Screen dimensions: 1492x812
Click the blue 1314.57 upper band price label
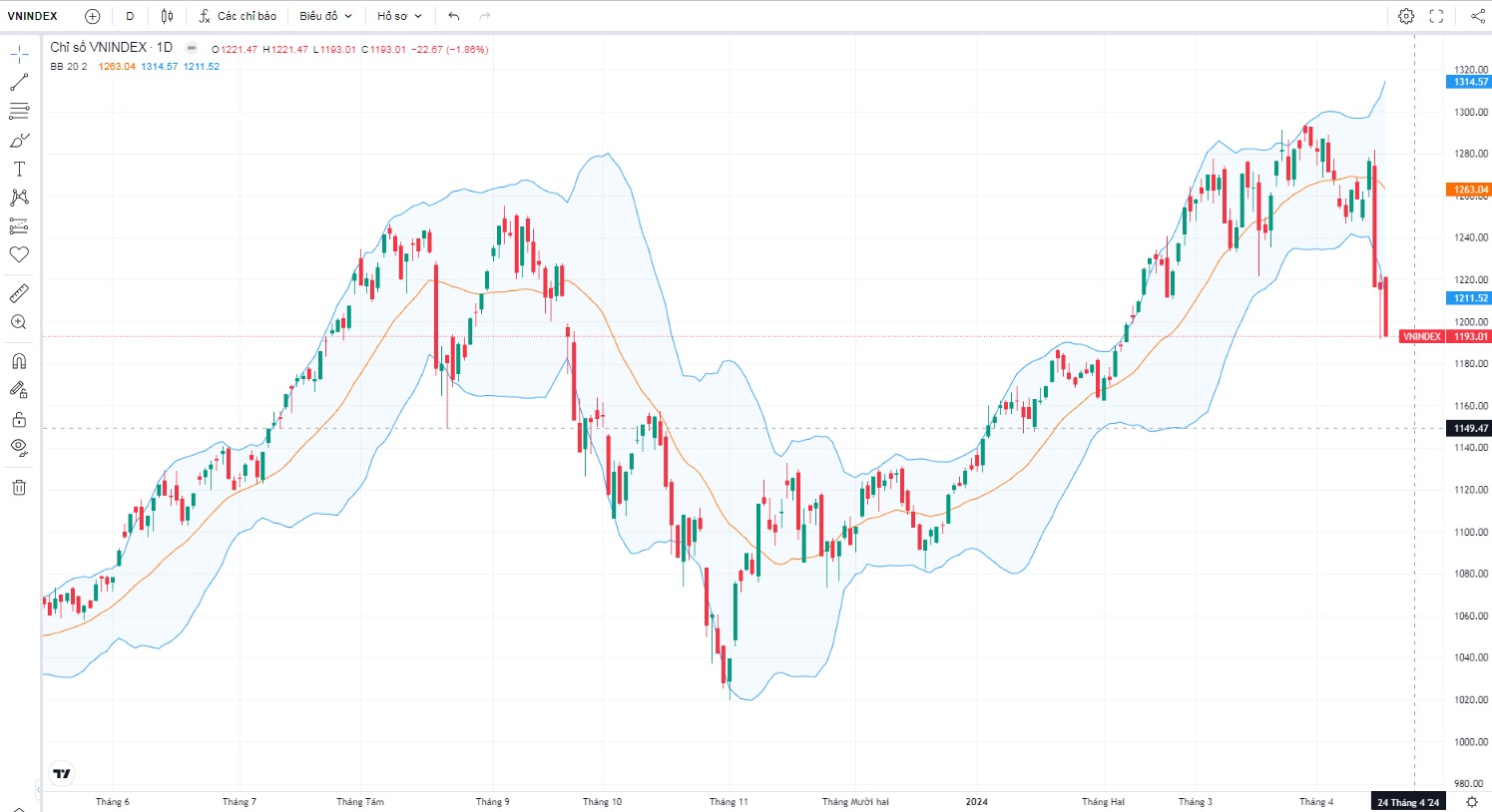click(1469, 82)
